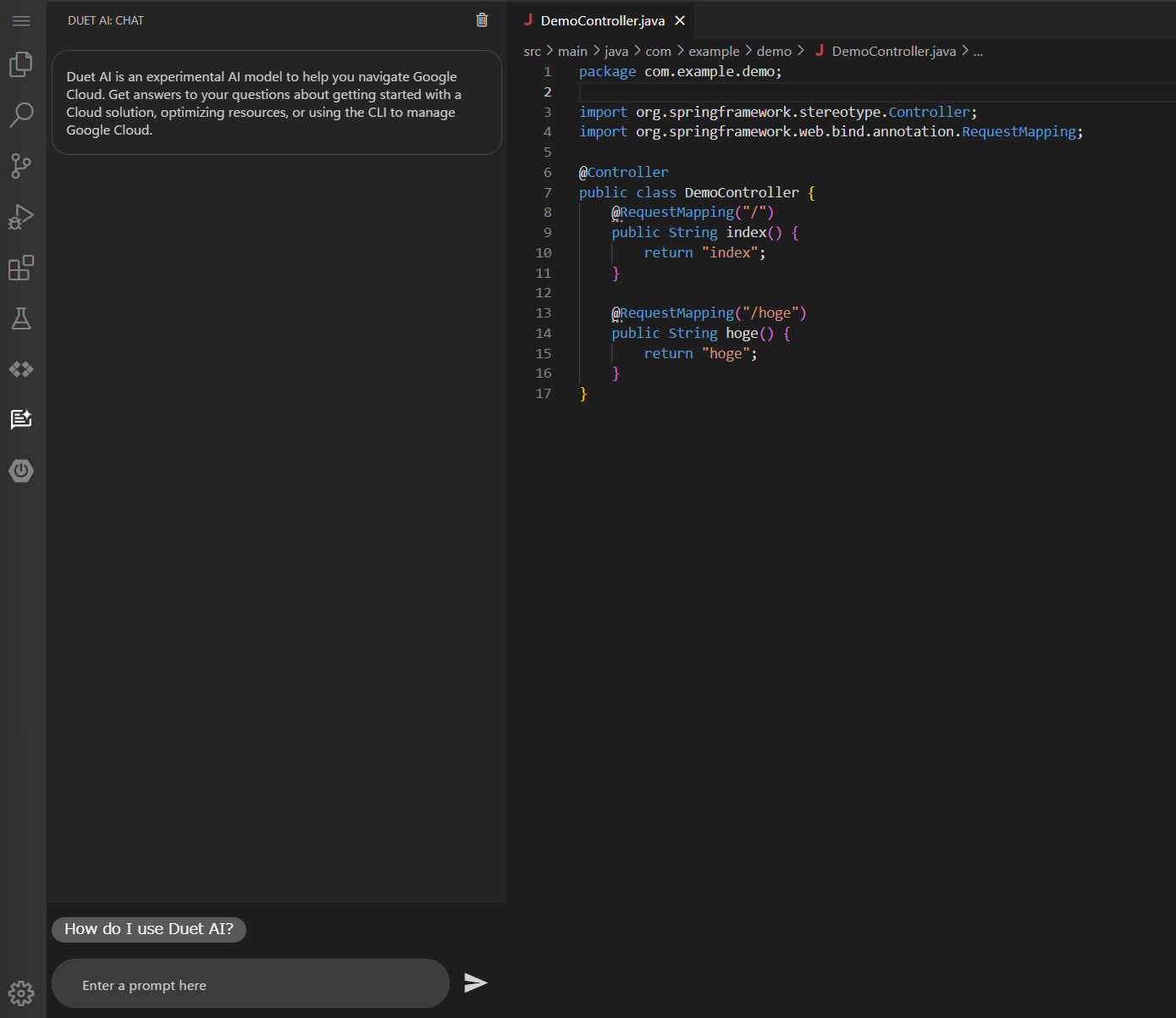Click the 'Controller' import class name

929,112
